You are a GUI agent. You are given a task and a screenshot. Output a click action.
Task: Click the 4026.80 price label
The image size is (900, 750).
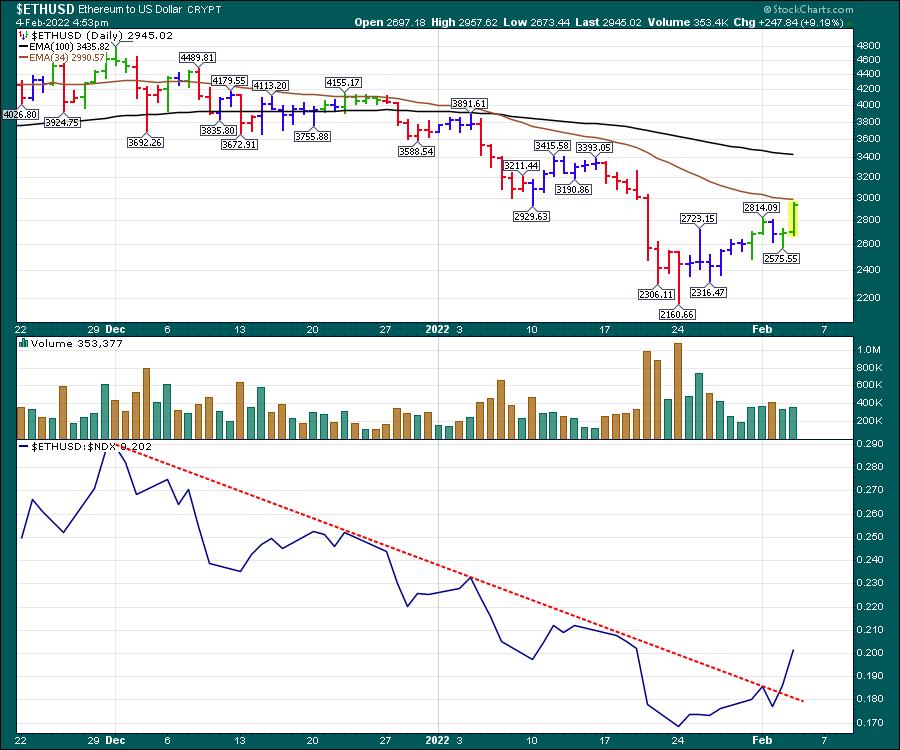[x=19, y=115]
